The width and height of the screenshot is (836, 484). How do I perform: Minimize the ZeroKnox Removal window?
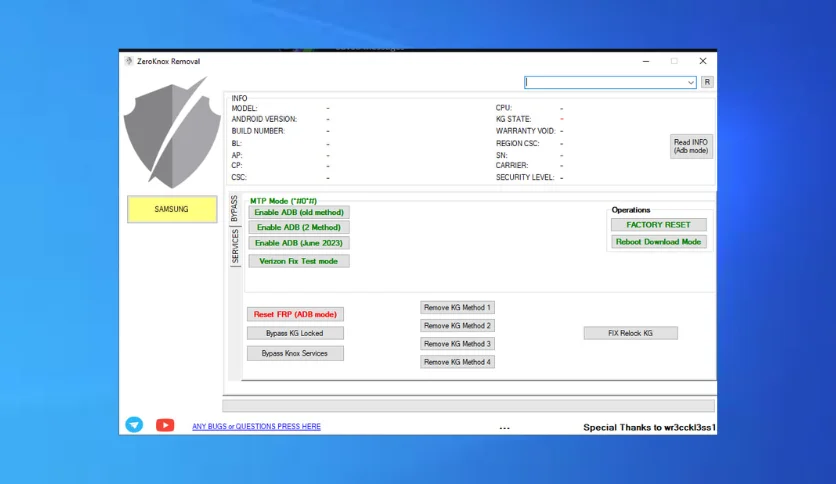(646, 61)
